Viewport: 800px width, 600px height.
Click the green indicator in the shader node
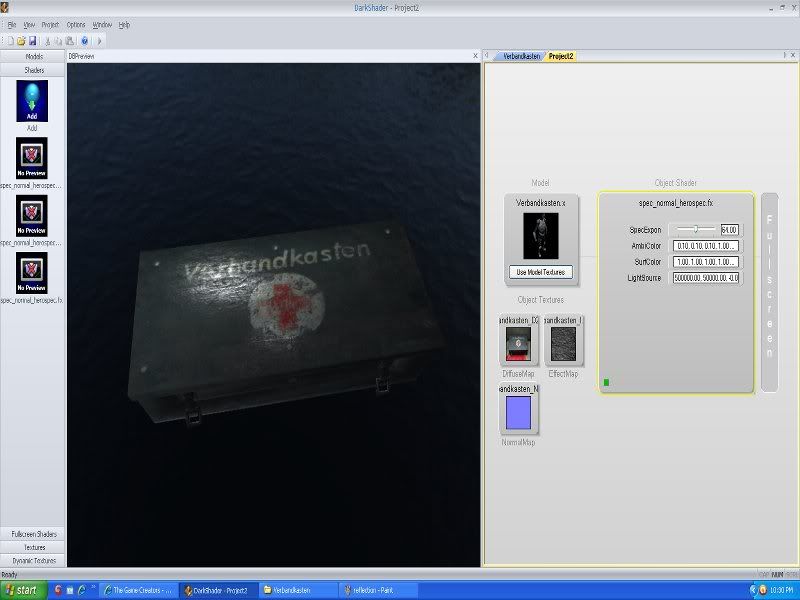click(606, 382)
